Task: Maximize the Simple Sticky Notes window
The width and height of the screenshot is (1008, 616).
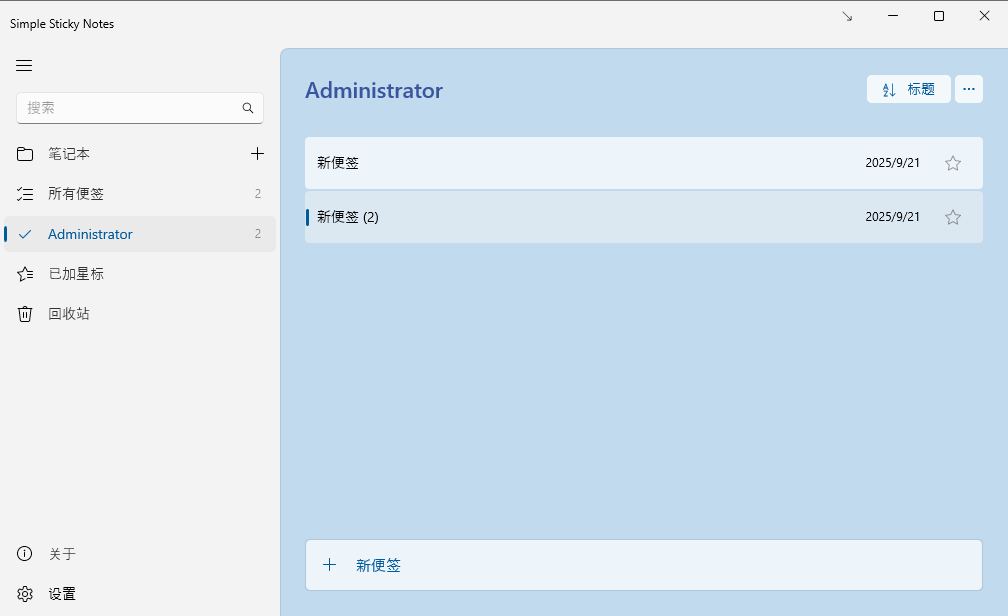Action: point(938,16)
